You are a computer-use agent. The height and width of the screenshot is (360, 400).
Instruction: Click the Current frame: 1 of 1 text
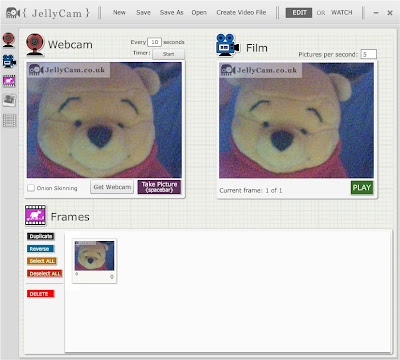[251, 190]
